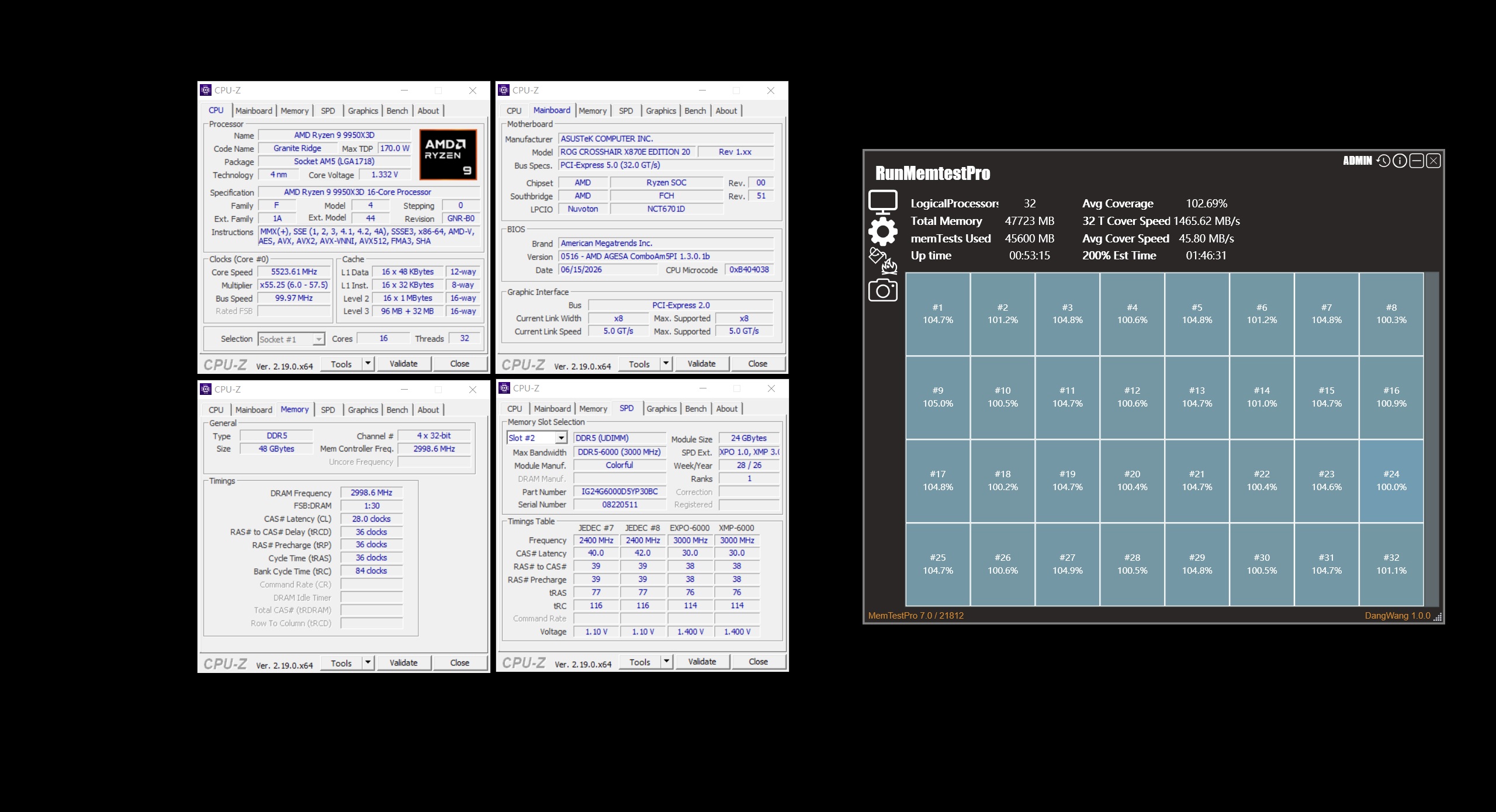Screen dimensions: 1496x812
Task: Click Validate button in Memory window
Action: tap(403, 662)
